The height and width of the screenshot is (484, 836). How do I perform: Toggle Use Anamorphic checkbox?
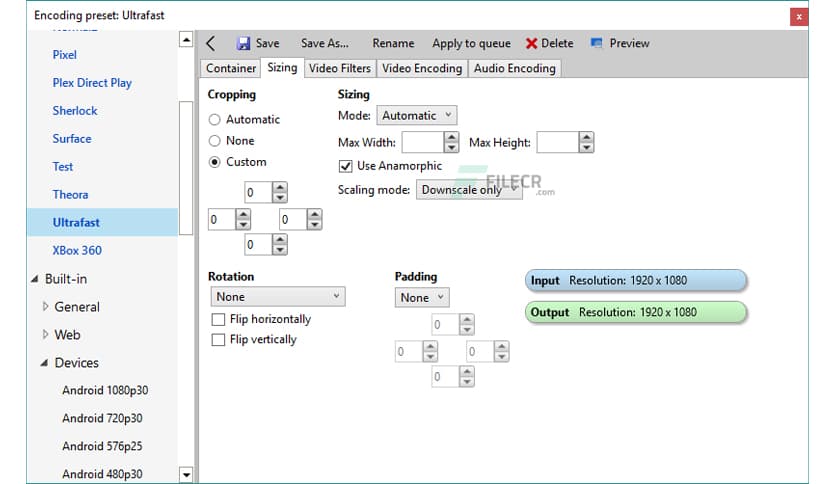pyautogui.click(x=345, y=166)
